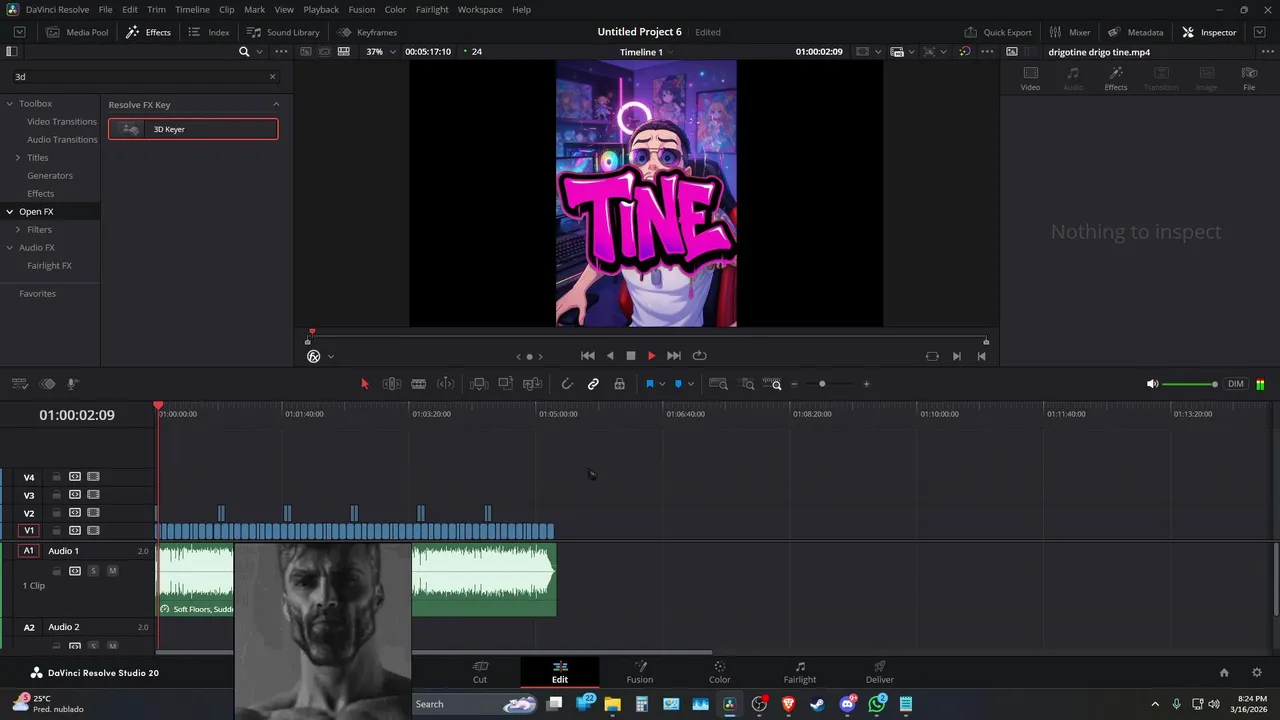The height and width of the screenshot is (720, 1280).
Task: Open the Metadata panel
Action: coord(1135,32)
